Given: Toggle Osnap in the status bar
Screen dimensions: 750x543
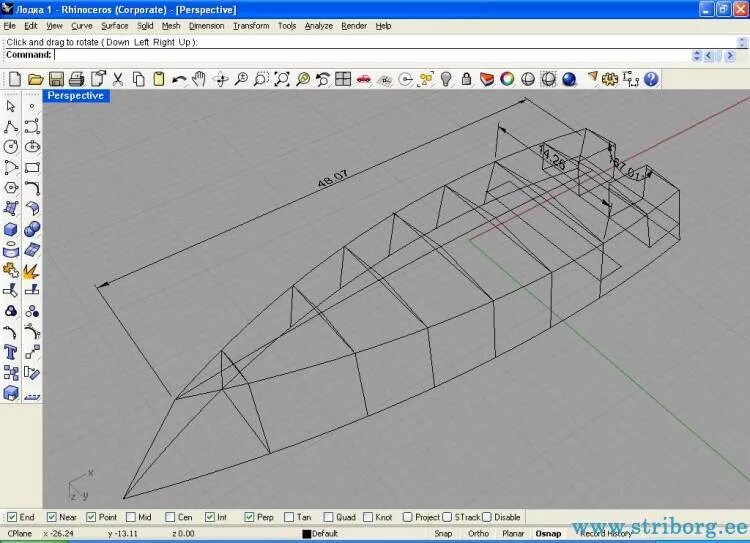Looking at the screenshot, I should click(548, 533).
